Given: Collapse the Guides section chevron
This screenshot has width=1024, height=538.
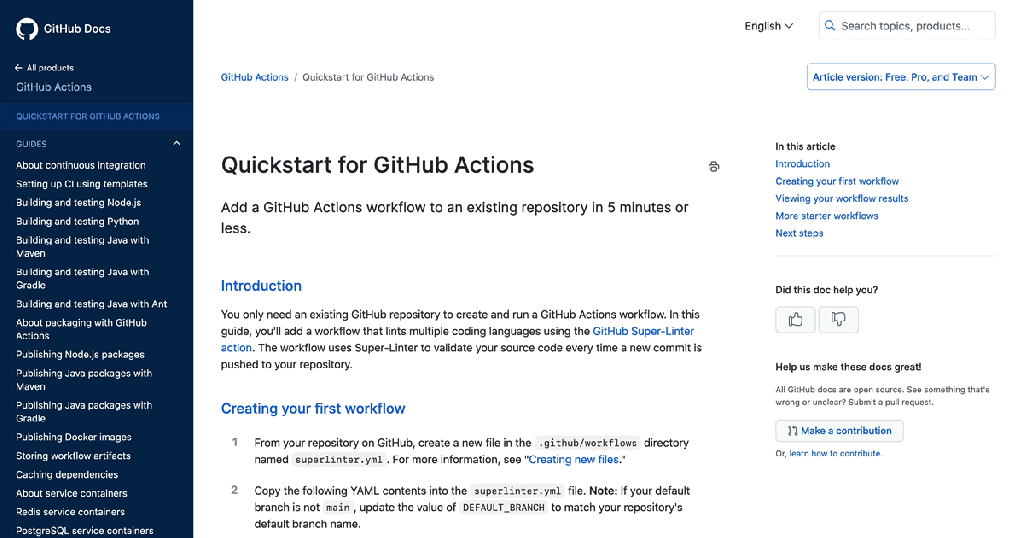Looking at the screenshot, I should (x=177, y=143).
